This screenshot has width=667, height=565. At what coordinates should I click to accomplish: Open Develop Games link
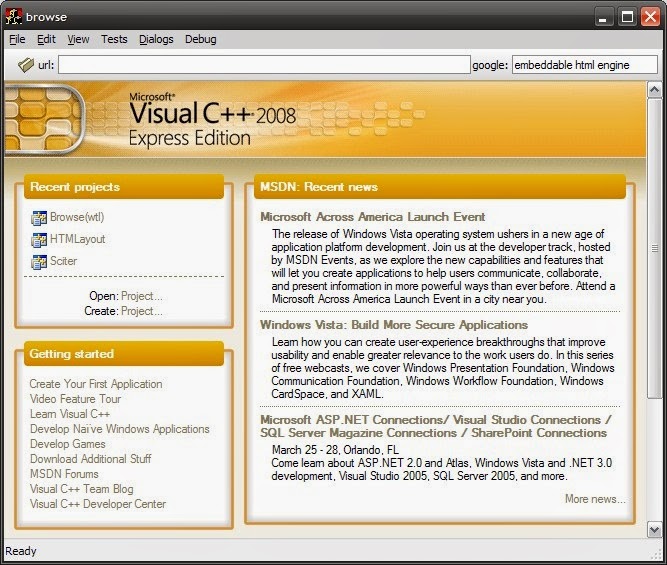tap(68, 444)
